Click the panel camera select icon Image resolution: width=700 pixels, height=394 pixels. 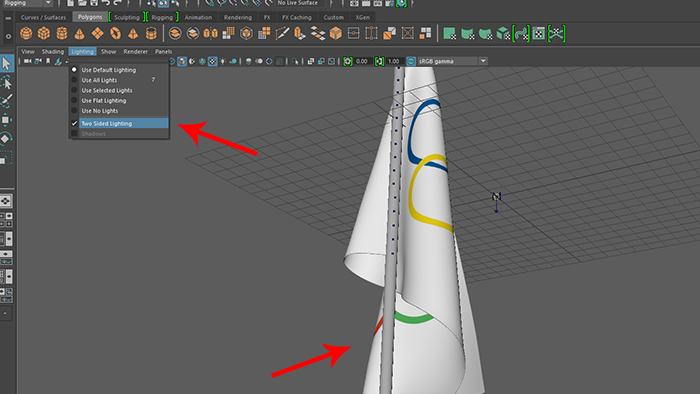point(28,61)
